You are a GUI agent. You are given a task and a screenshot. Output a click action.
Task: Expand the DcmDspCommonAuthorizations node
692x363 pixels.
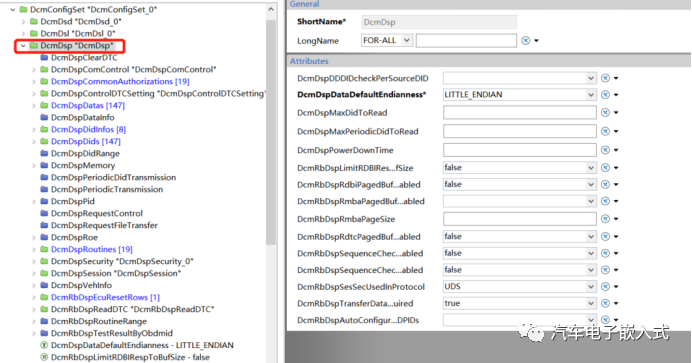34,82
